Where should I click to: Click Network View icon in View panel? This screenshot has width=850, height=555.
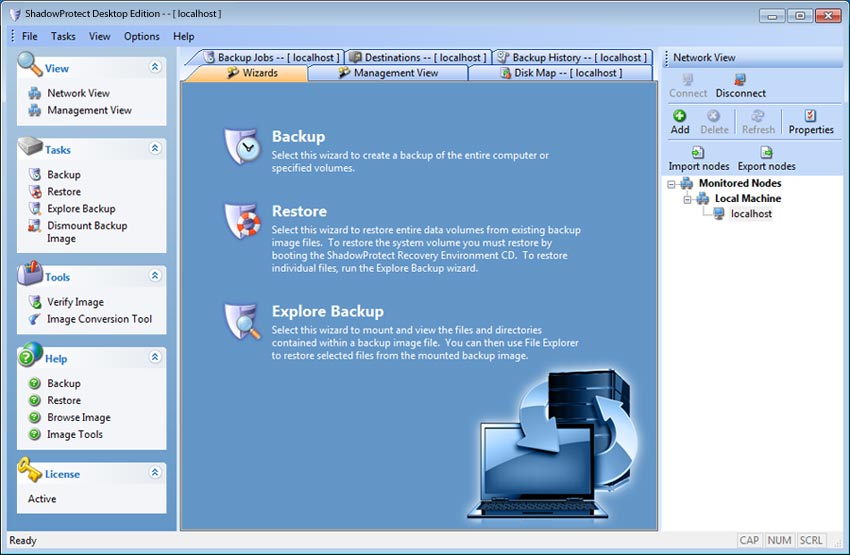click(x=35, y=93)
